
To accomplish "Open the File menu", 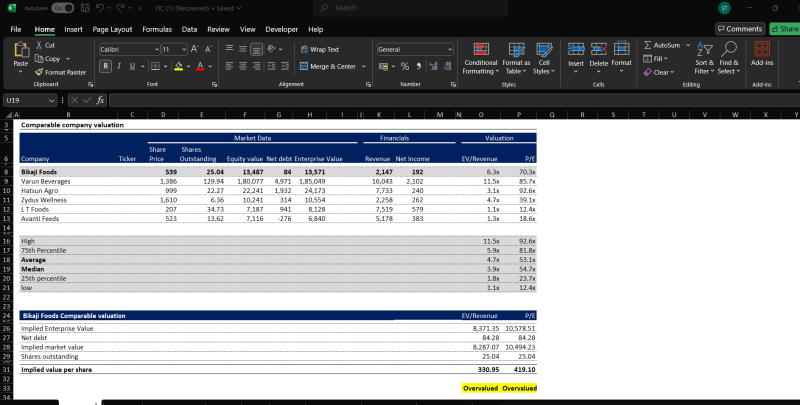I will pos(16,29).
